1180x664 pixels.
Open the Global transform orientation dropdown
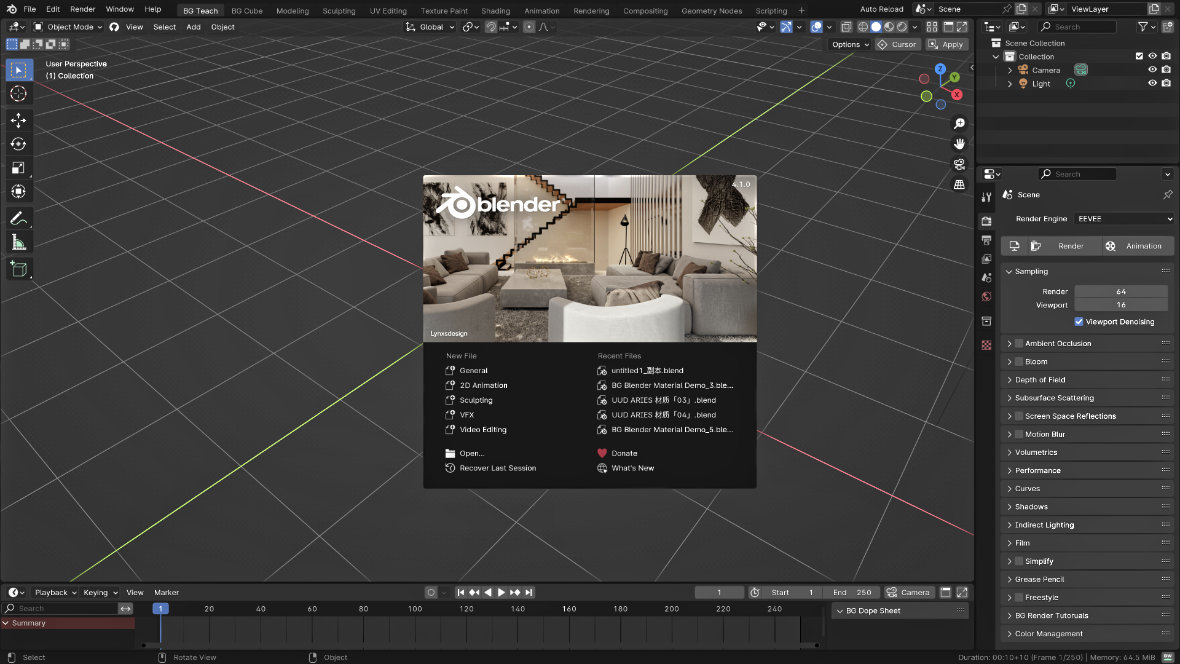[x=430, y=27]
